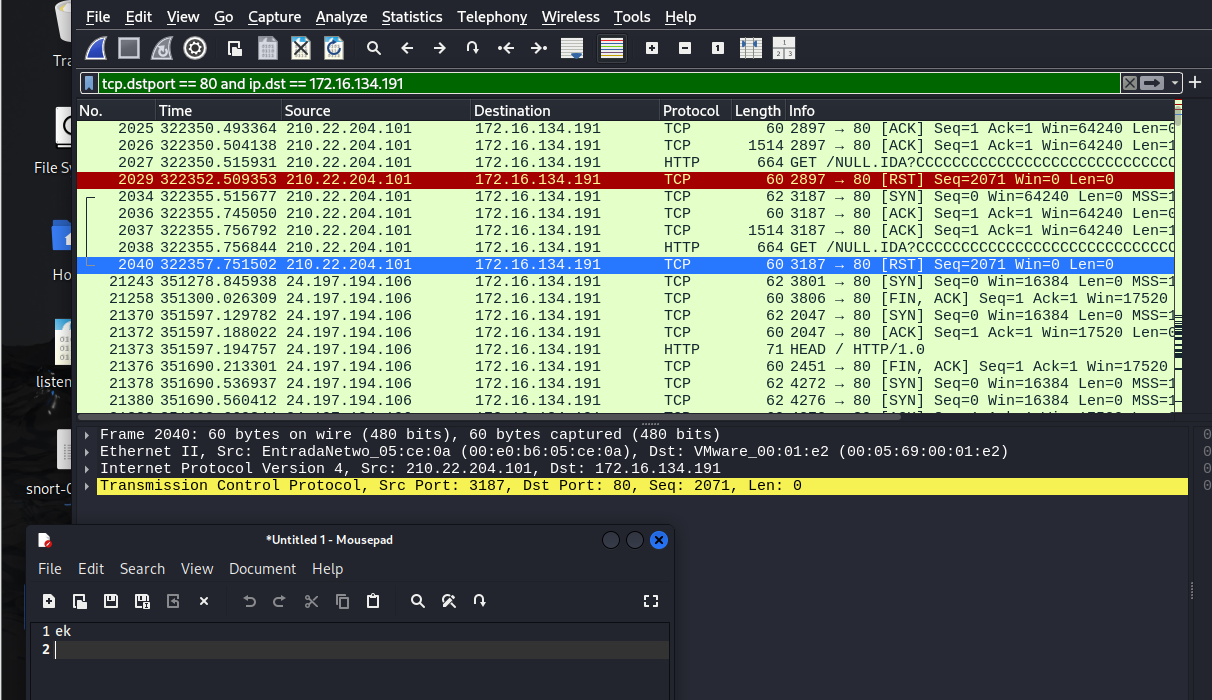Save As icon in Mousepad toolbar
The image size is (1212, 700).
(142, 601)
